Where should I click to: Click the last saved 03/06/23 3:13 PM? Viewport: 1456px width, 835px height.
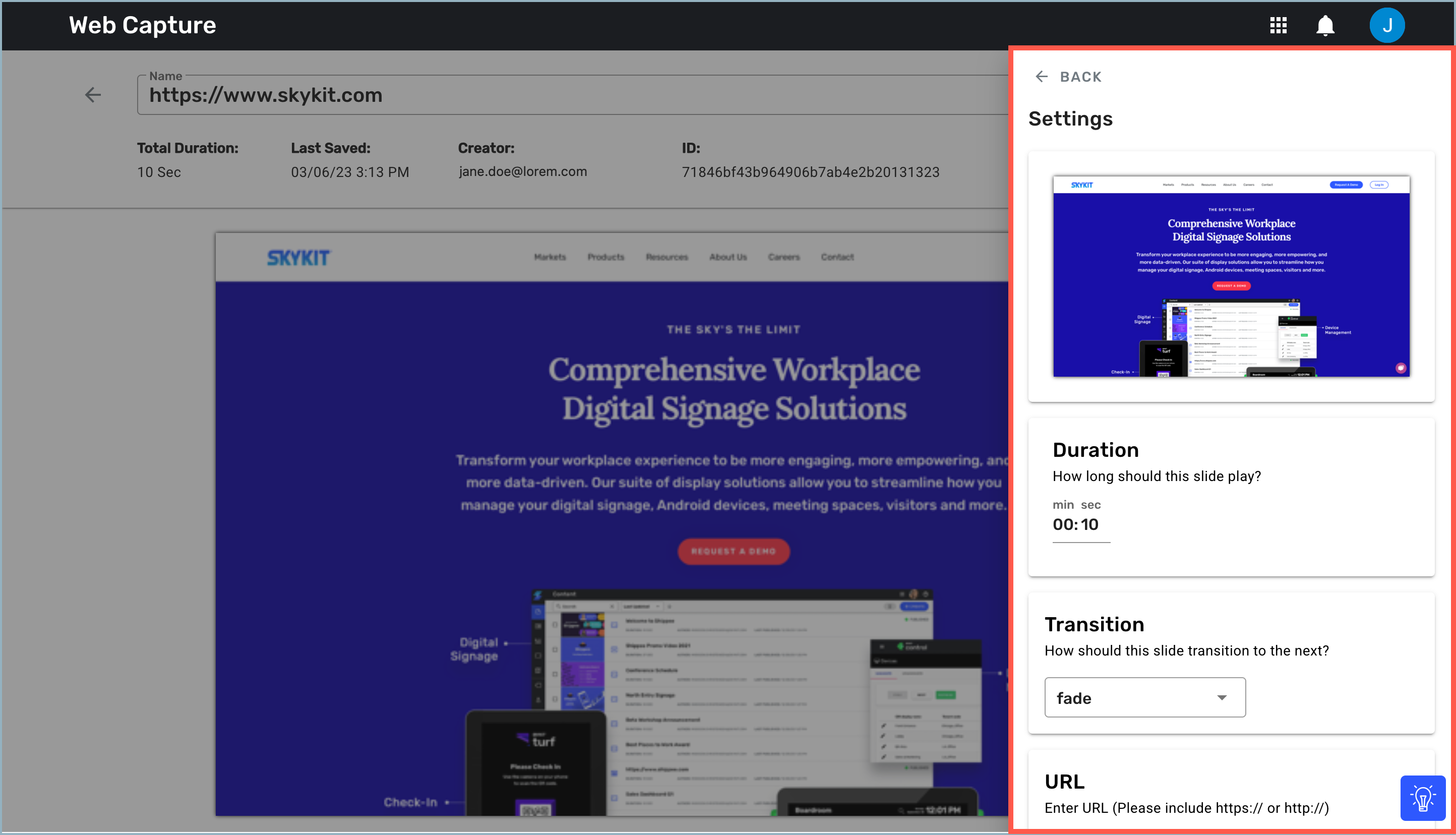tap(350, 172)
